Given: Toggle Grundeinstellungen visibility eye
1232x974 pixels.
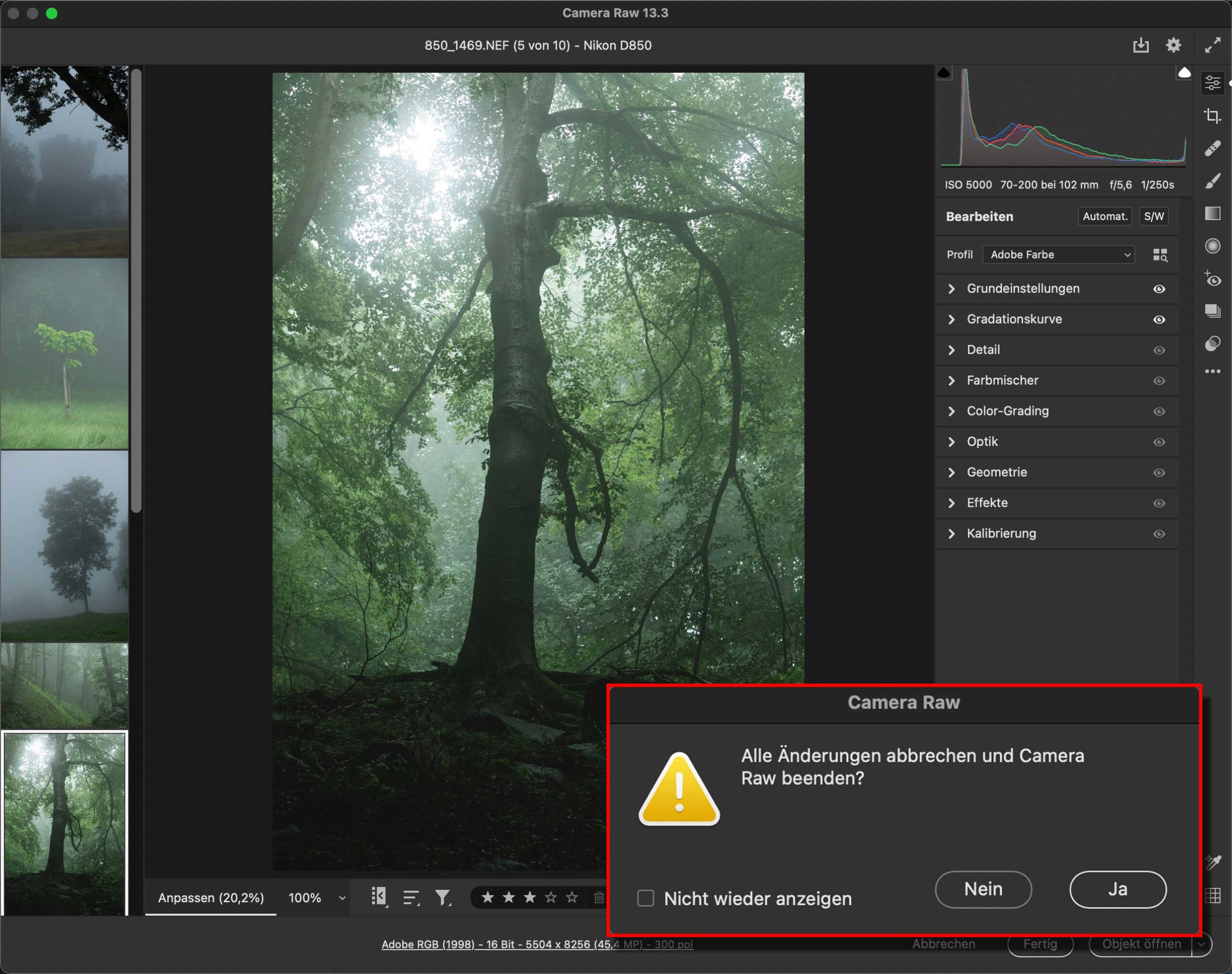Looking at the screenshot, I should [1158, 289].
